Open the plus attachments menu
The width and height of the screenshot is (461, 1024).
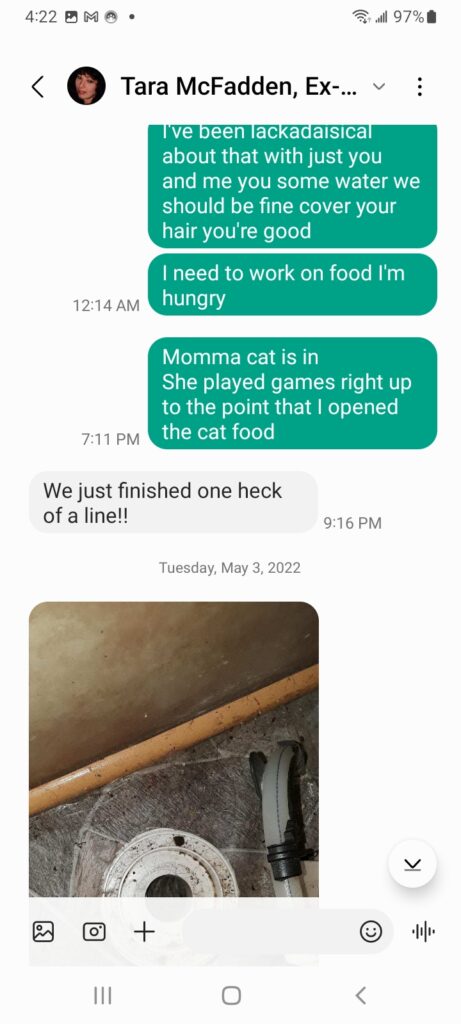[x=144, y=931]
